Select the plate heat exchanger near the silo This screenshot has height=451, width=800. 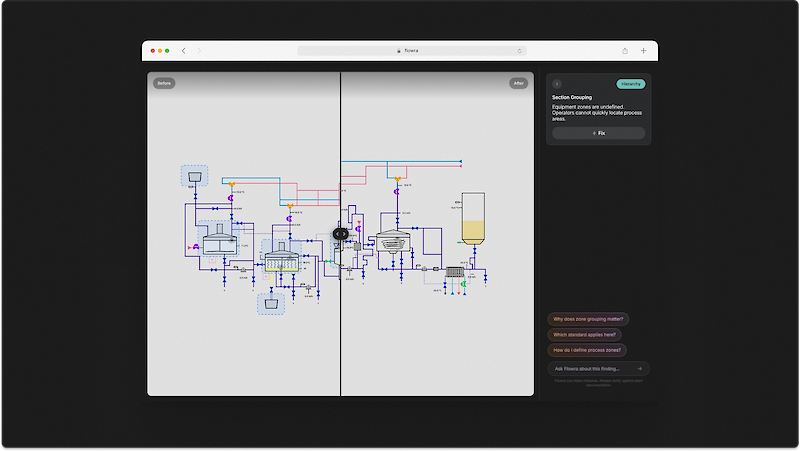[454, 272]
